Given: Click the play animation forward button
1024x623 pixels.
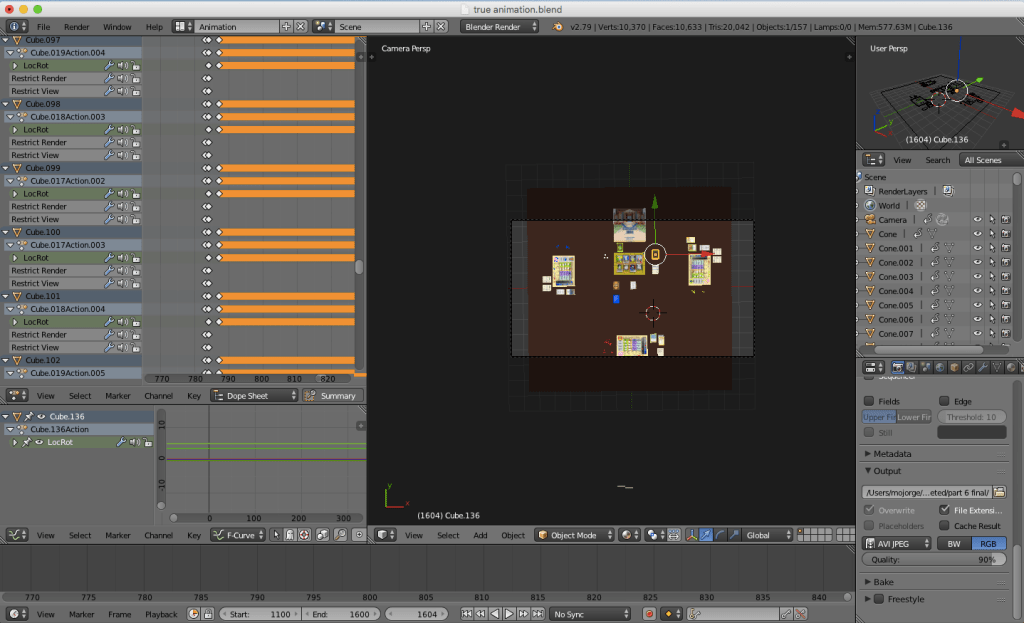Looking at the screenshot, I should click(509, 614).
